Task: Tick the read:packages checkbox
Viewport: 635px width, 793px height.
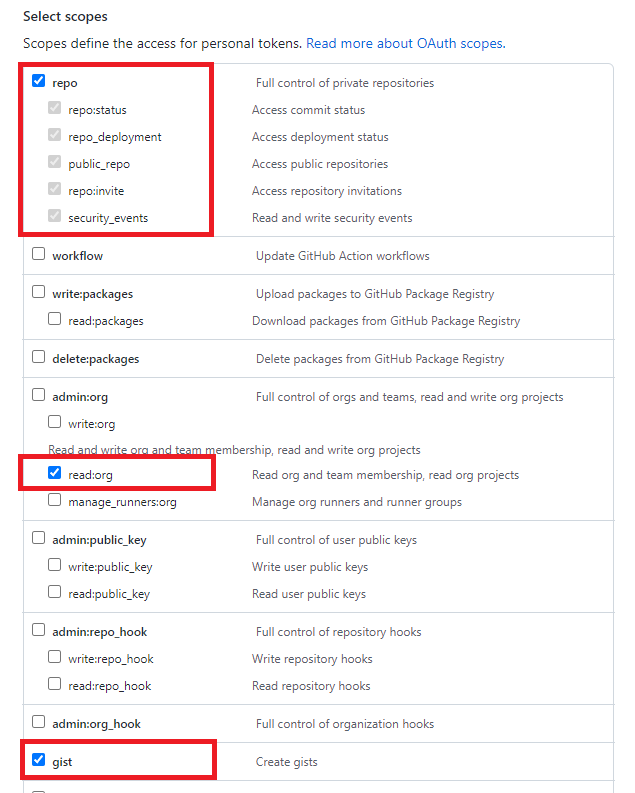Action: coord(55,319)
